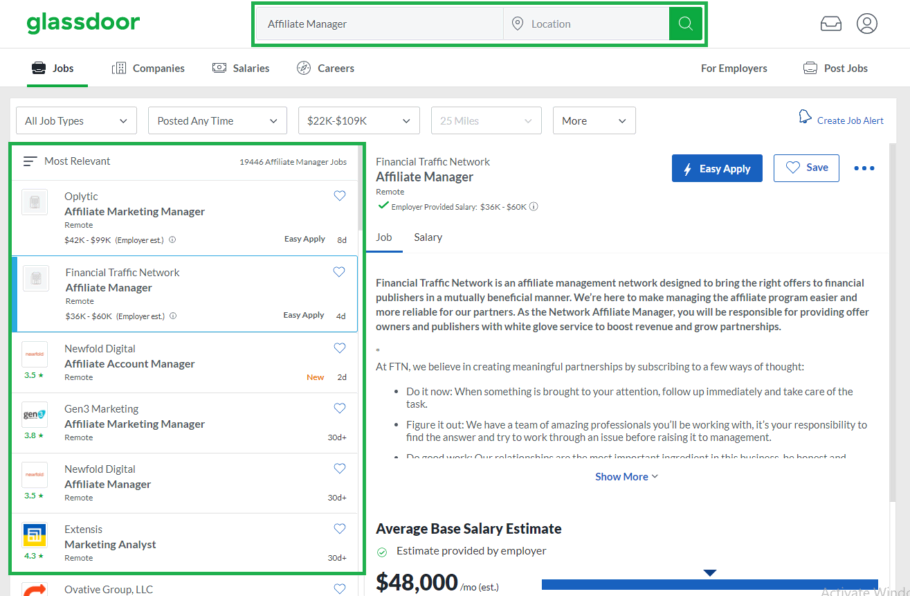910x596 pixels.
Task: Open the three-dot more options menu
Action: 864,168
